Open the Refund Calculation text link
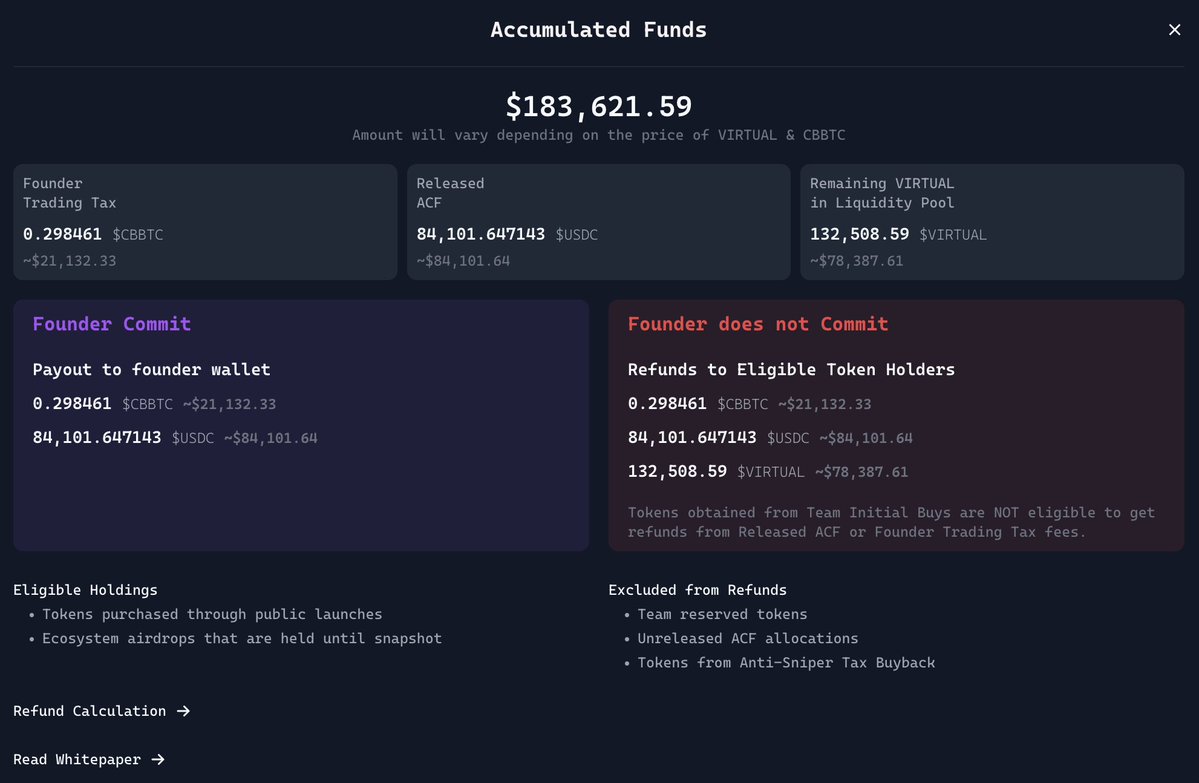The height and width of the screenshot is (783, 1199). point(90,711)
